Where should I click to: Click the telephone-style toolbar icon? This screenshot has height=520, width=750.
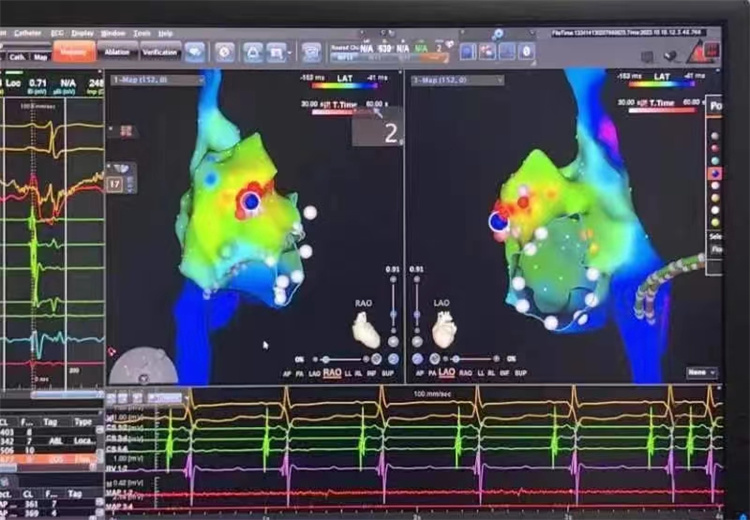point(311,52)
